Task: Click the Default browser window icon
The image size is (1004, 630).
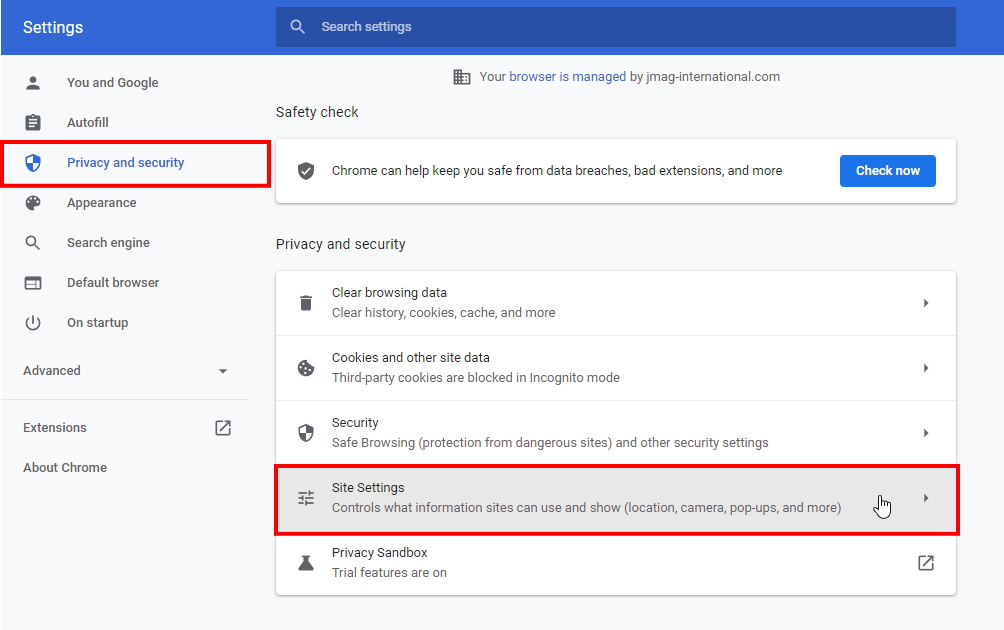Action: pos(33,283)
